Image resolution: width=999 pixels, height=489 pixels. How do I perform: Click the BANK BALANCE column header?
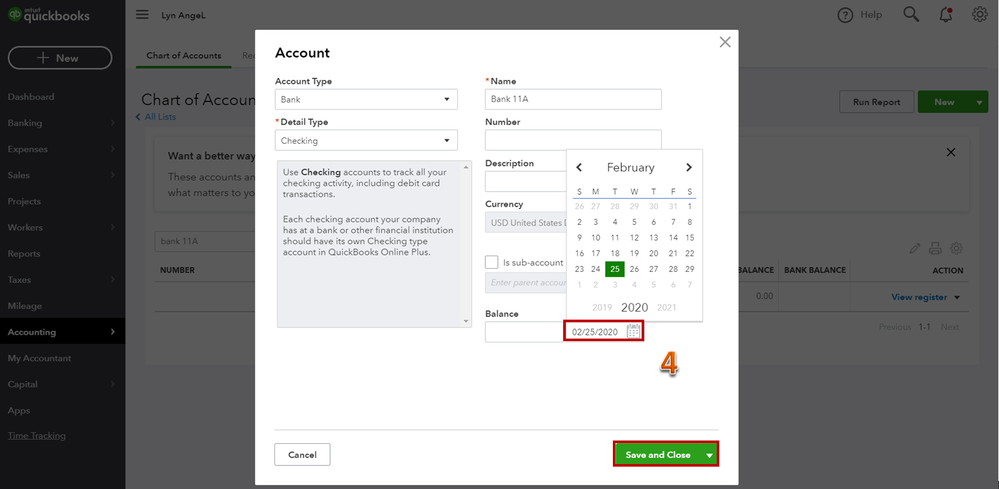coord(815,270)
